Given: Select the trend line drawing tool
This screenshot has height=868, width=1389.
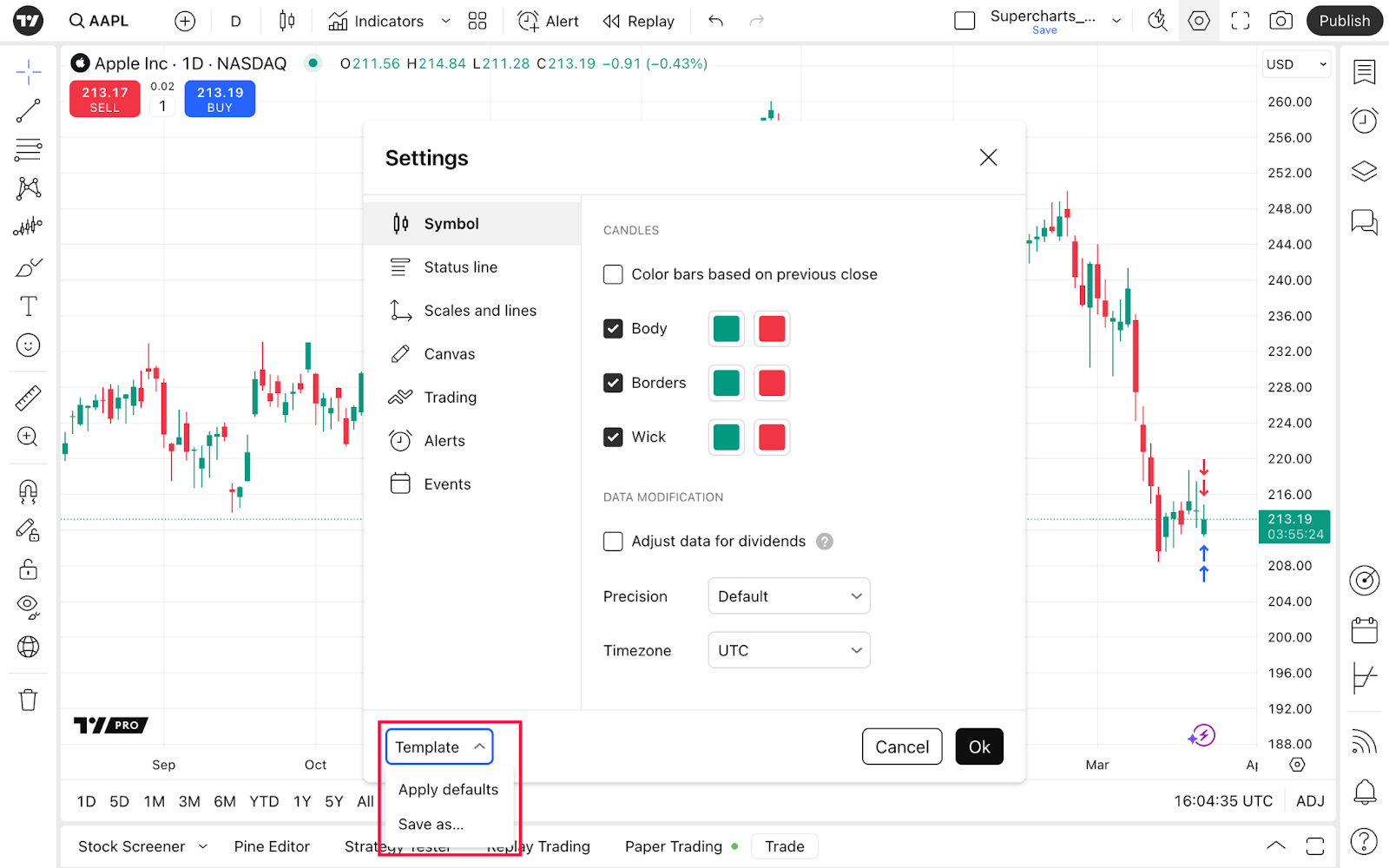Looking at the screenshot, I should [29, 111].
